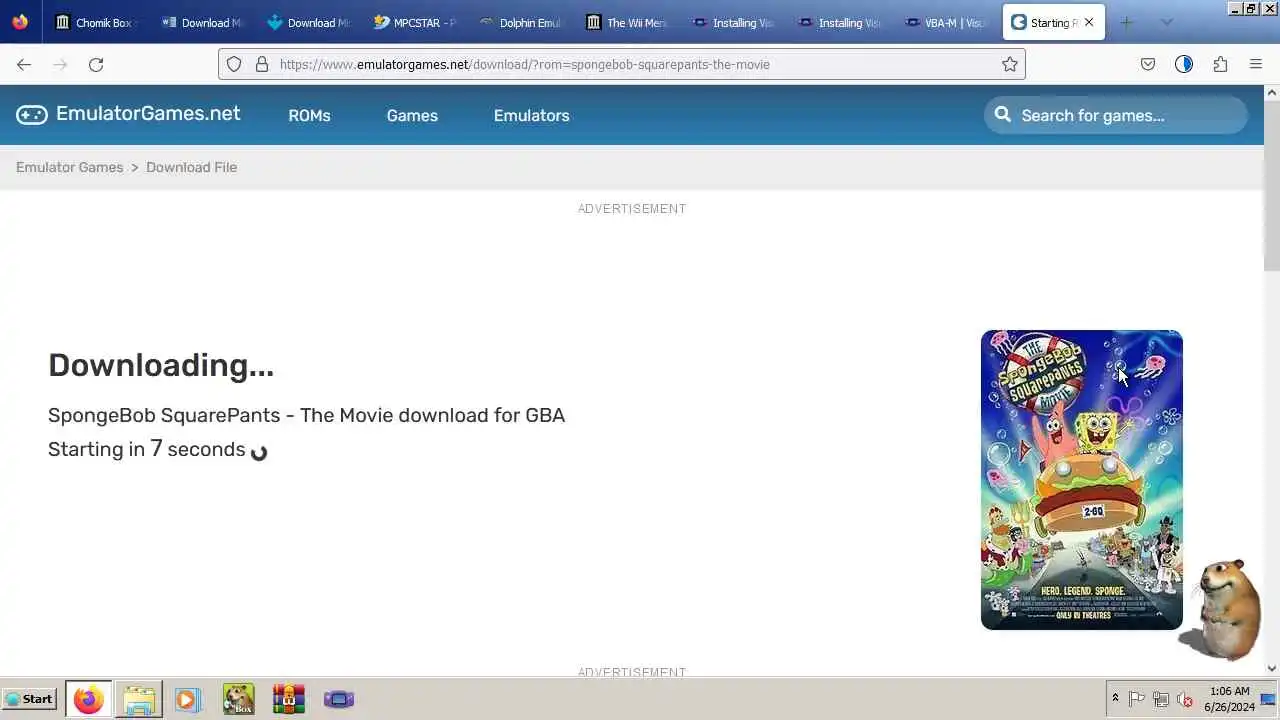
Task: Open the Save to Pocket icon
Action: tap(1148, 64)
